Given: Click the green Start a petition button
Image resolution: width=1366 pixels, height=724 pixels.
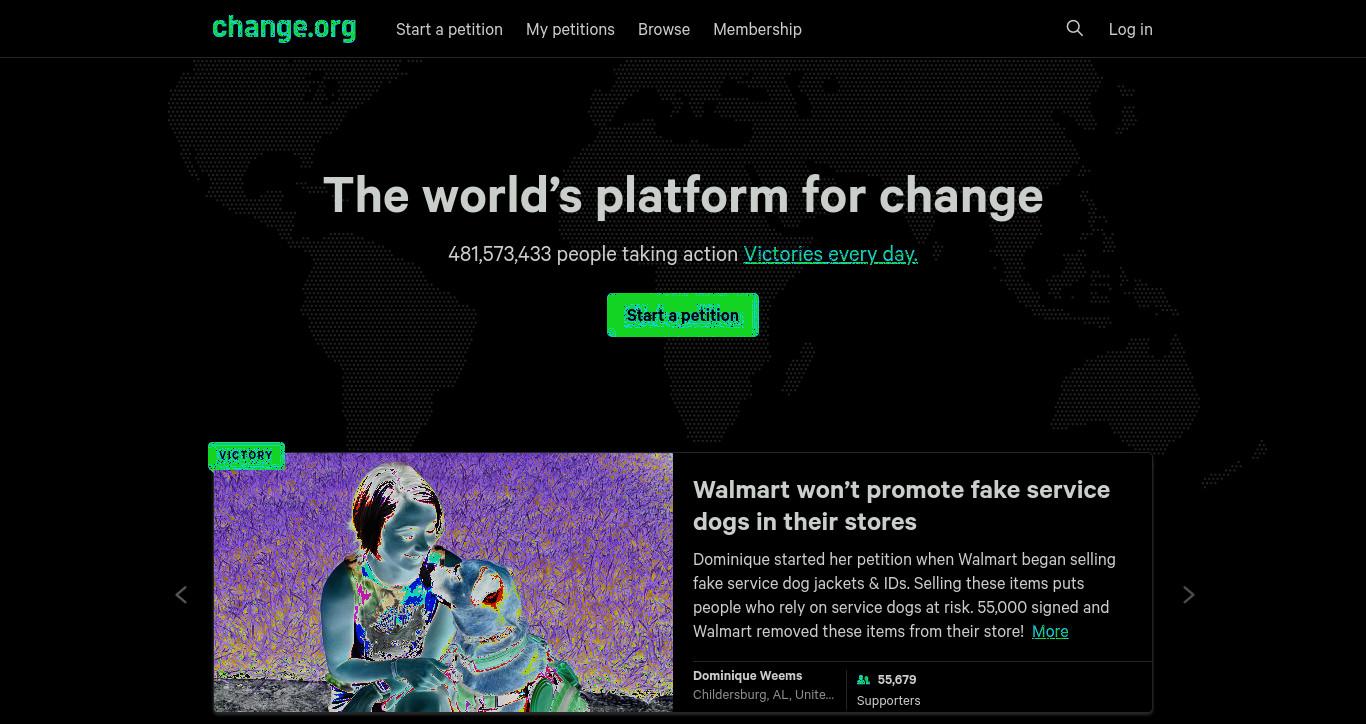Looking at the screenshot, I should 683,315.
